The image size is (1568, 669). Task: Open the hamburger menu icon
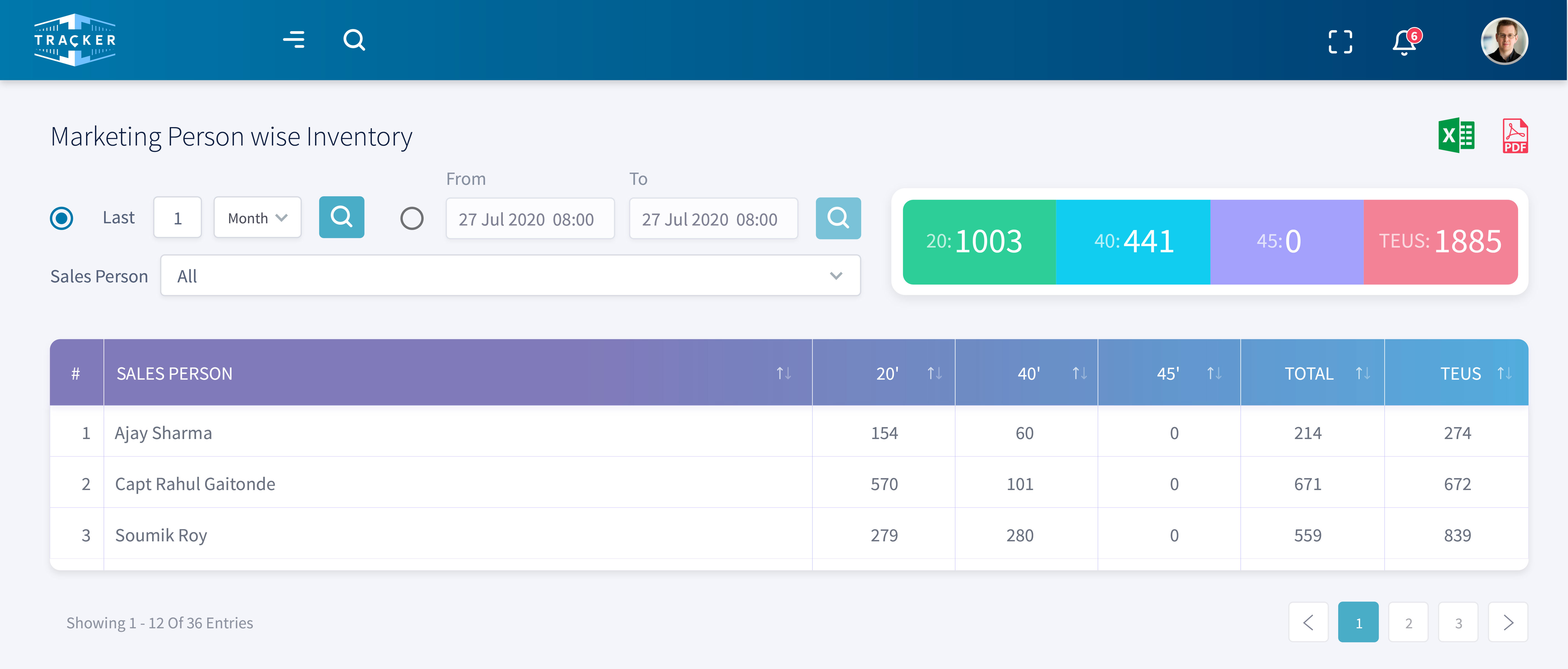[294, 40]
